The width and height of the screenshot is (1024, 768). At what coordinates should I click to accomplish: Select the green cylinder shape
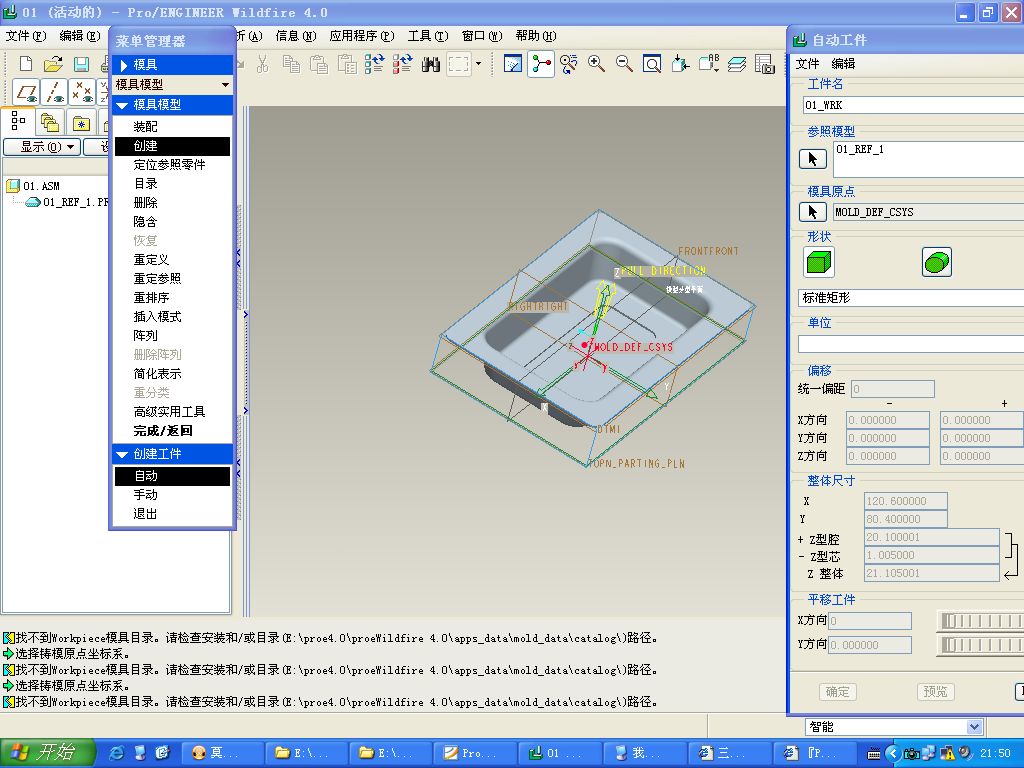tap(936, 263)
